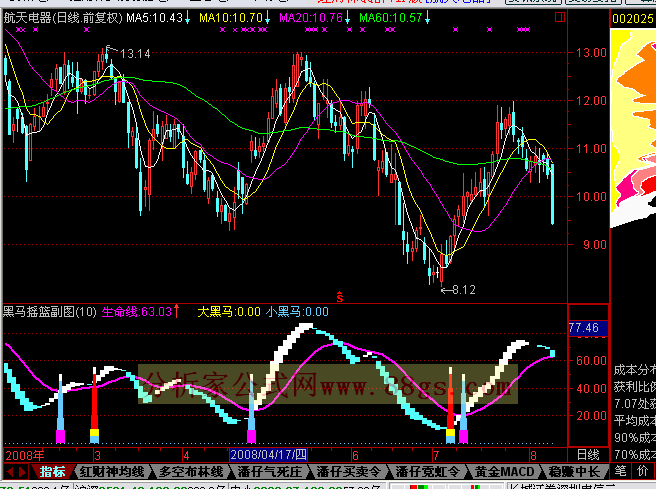The height and width of the screenshot is (489, 656).
Task: Click the red window icon at chart top-right
Action: point(560,17)
